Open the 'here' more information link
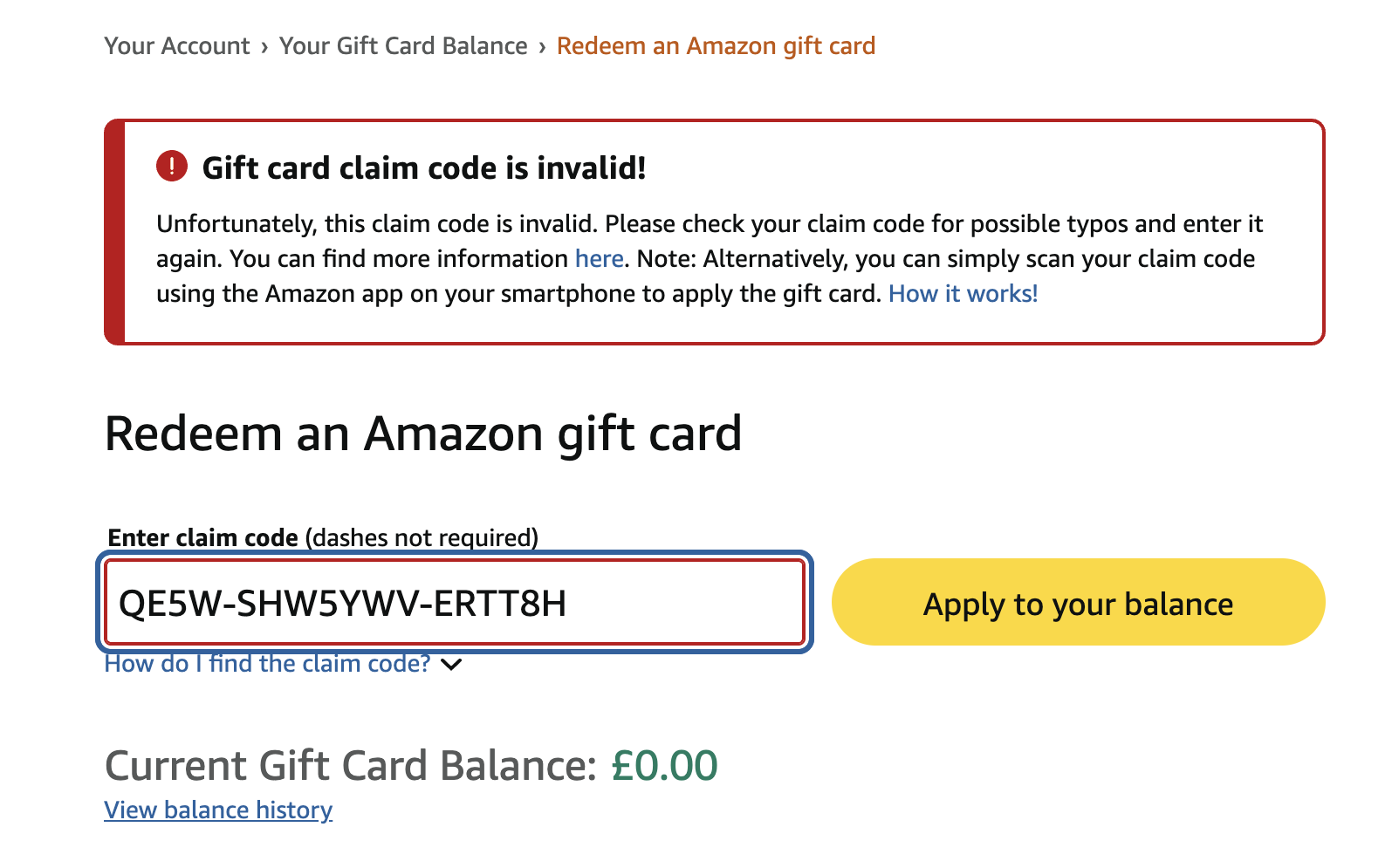This screenshot has height=868, width=1392. (x=599, y=259)
